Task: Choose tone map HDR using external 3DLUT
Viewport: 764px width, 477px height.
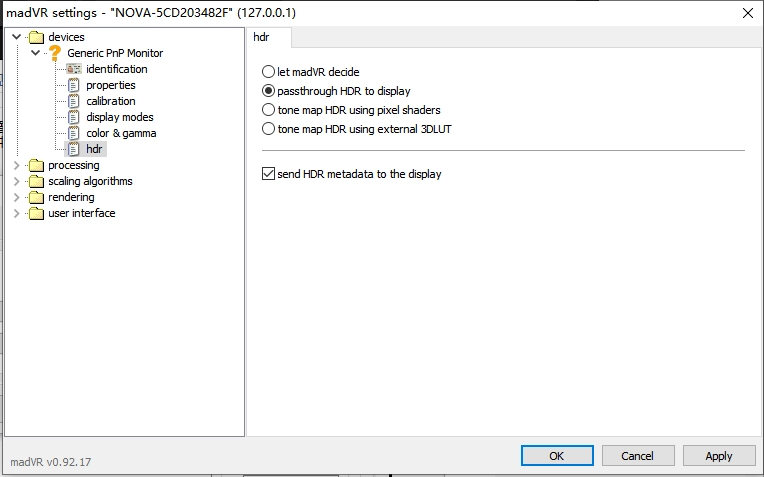Action: click(268, 129)
